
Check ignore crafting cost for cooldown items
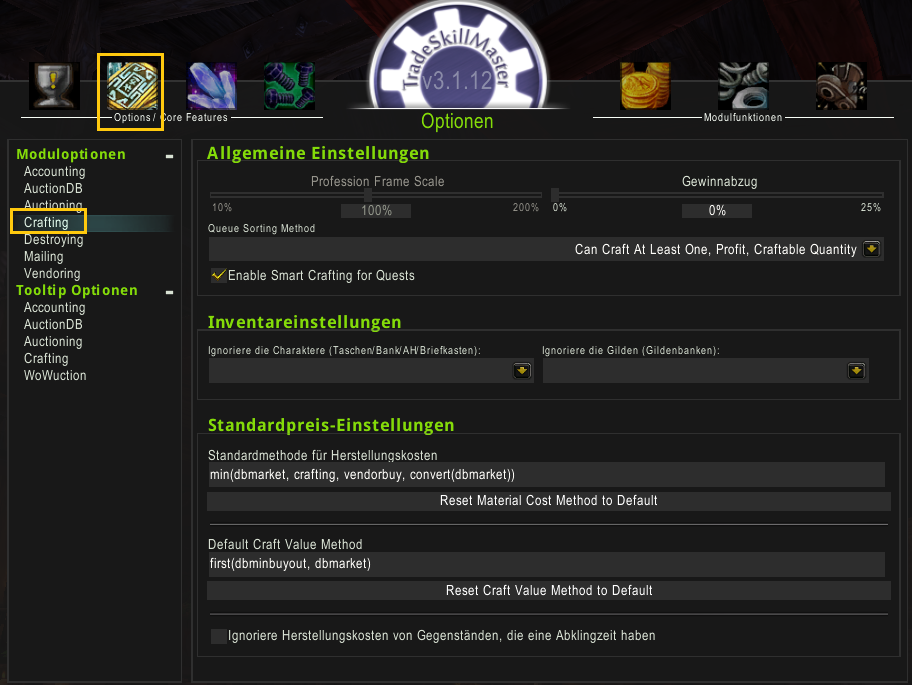click(x=219, y=636)
